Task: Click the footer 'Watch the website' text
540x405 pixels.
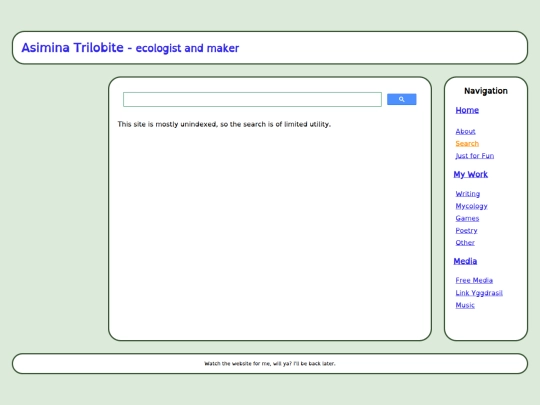Action: click(x=270, y=363)
